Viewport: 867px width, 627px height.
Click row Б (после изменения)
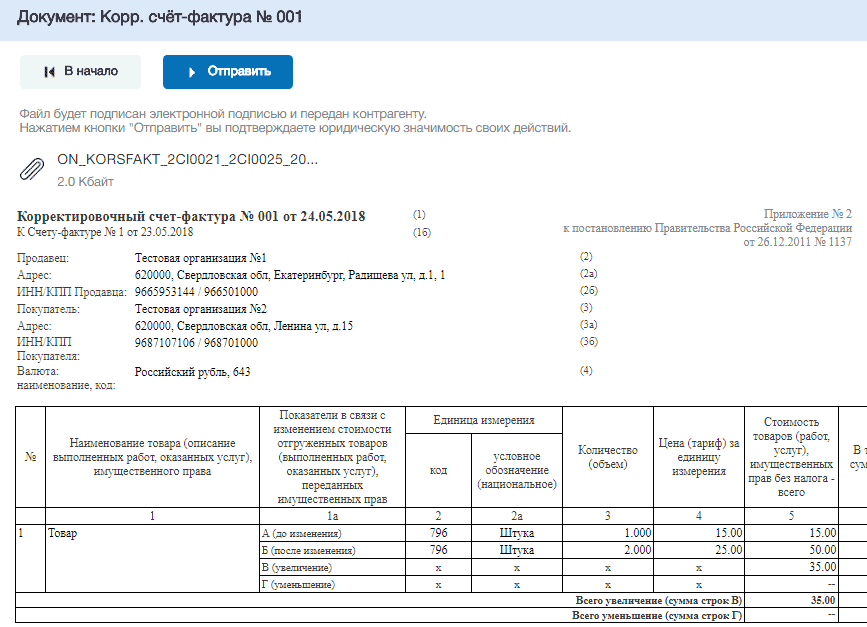click(309, 551)
